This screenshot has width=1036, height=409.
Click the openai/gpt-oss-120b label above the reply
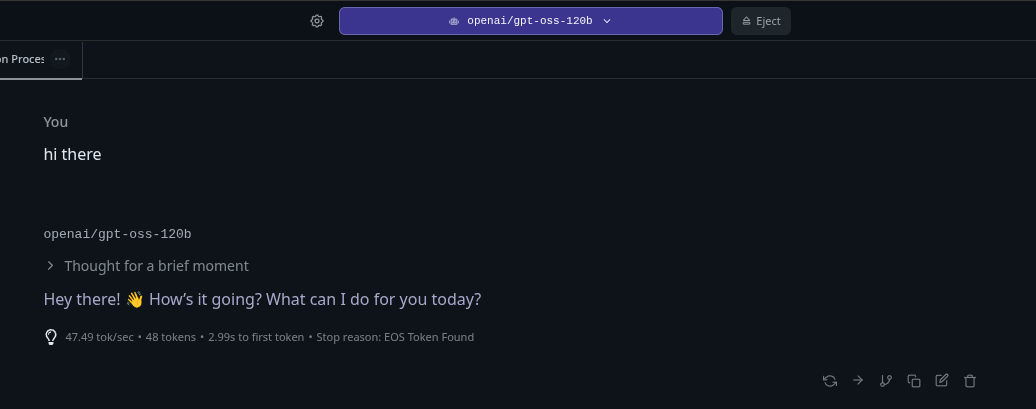pos(117,234)
